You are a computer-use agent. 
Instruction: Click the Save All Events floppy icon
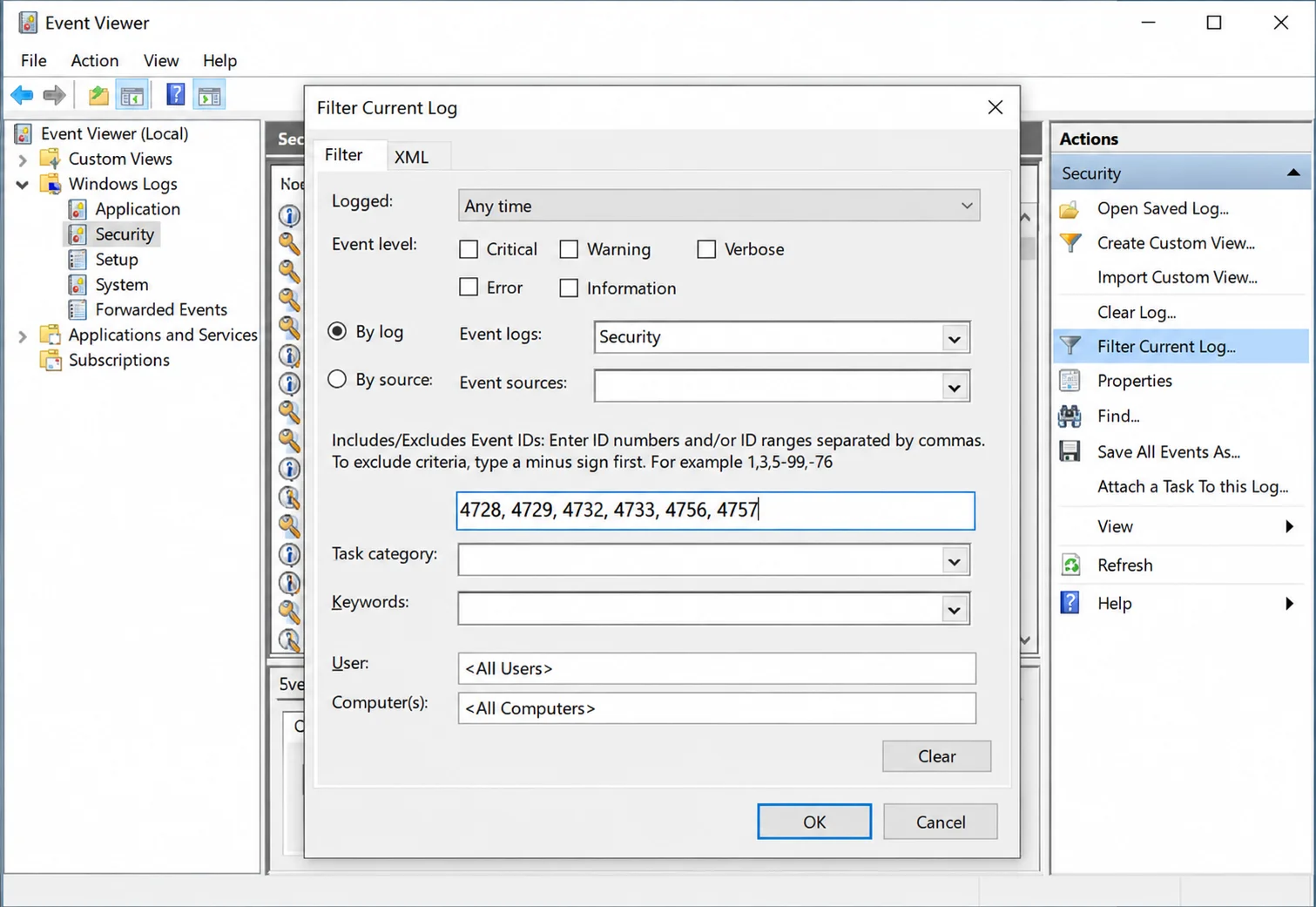1070,451
